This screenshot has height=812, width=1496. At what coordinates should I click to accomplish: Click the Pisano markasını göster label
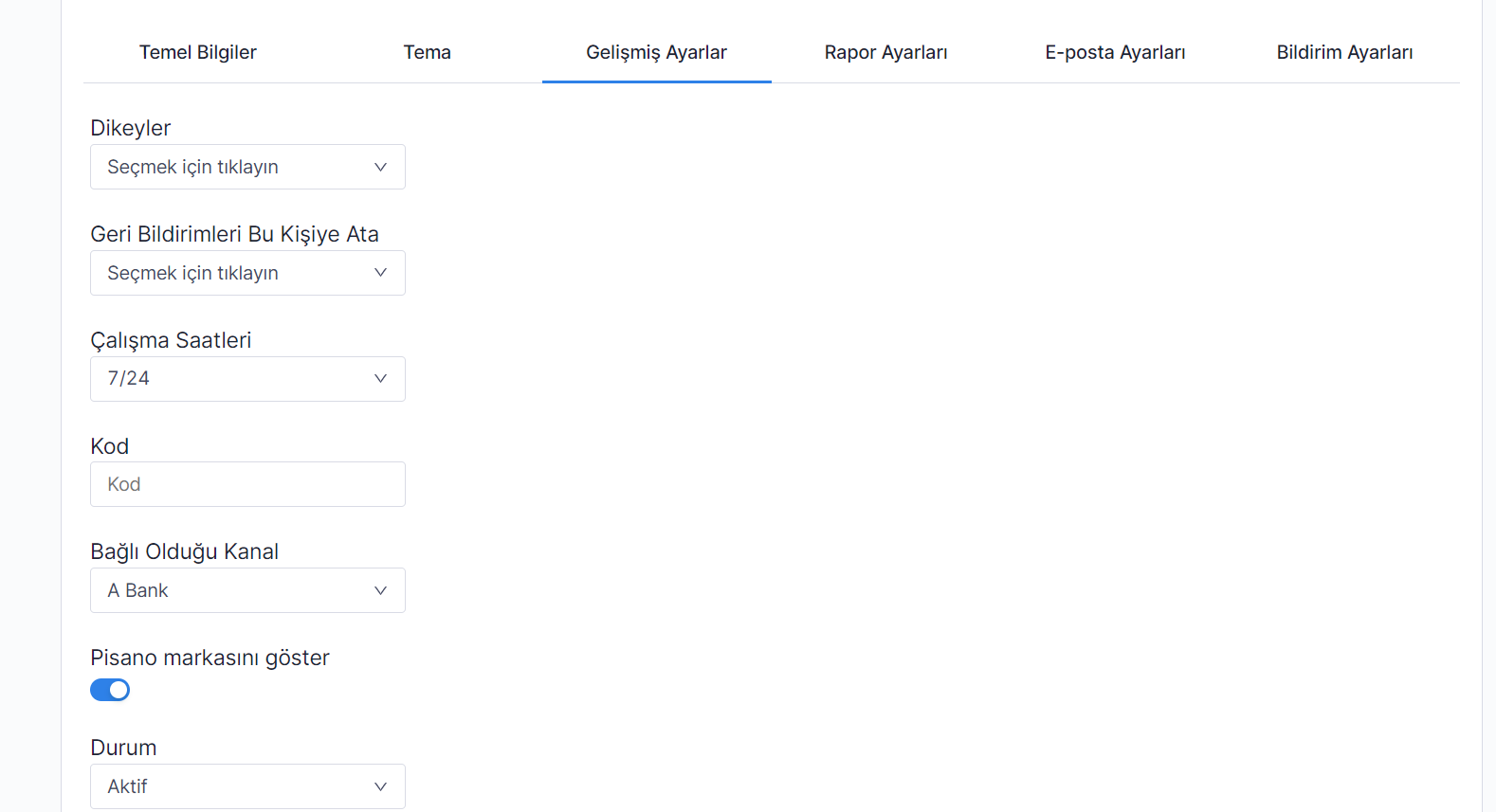point(210,658)
